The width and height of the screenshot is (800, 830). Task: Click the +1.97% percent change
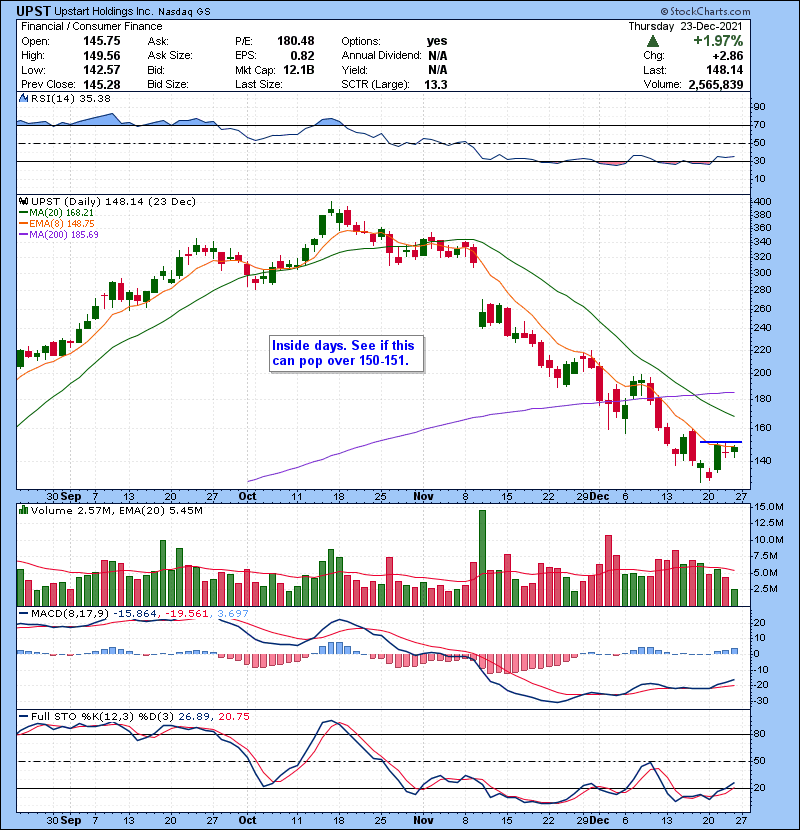[x=718, y=41]
